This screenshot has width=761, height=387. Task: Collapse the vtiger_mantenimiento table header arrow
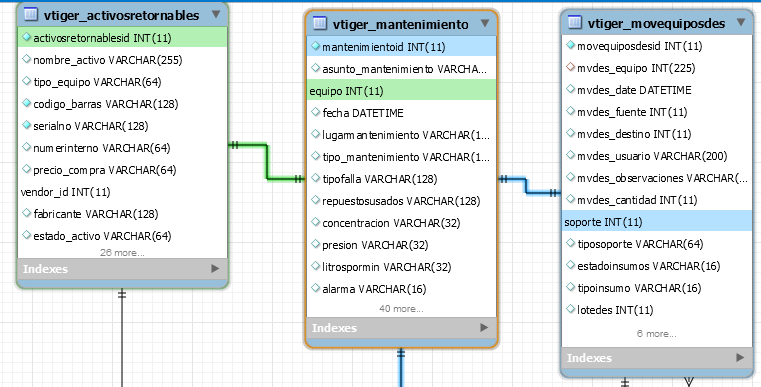coord(485,23)
